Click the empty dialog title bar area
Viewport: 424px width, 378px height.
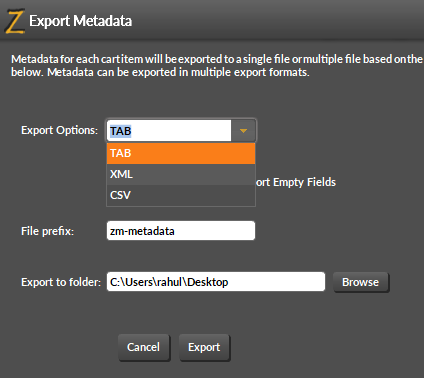click(x=277, y=21)
